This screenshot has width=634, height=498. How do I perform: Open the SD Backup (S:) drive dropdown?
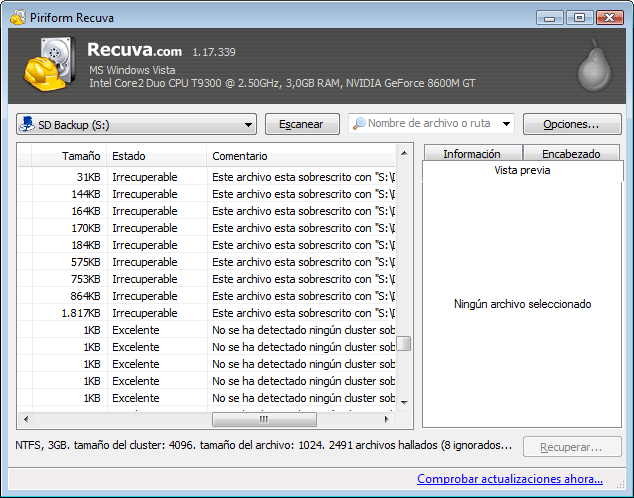248,125
